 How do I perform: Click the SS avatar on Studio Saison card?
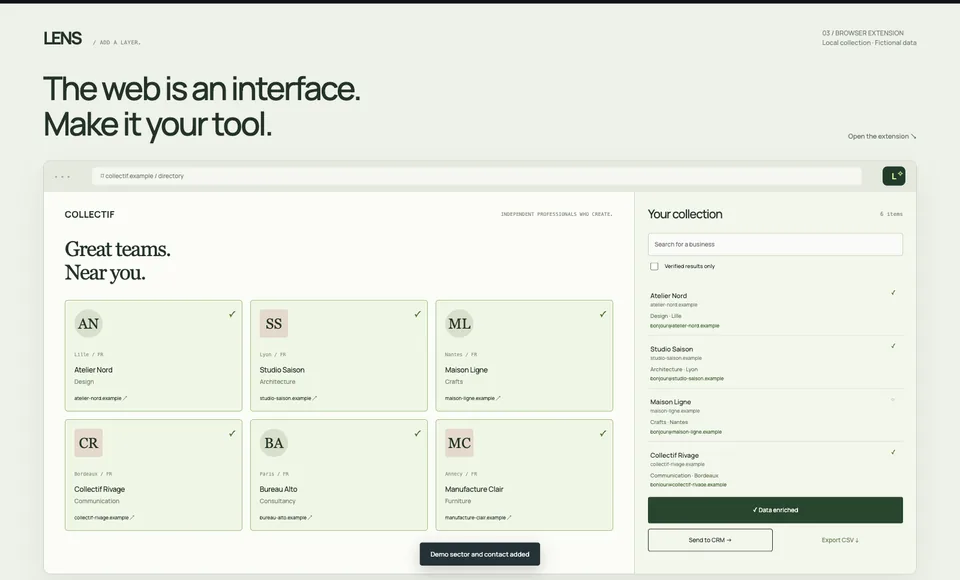pos(274,323)
